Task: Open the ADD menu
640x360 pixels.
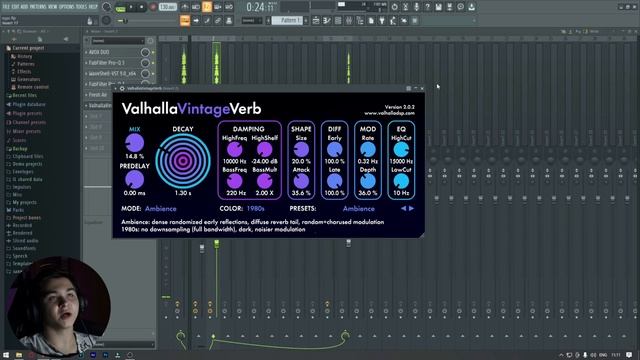Action: pos(24,7)
